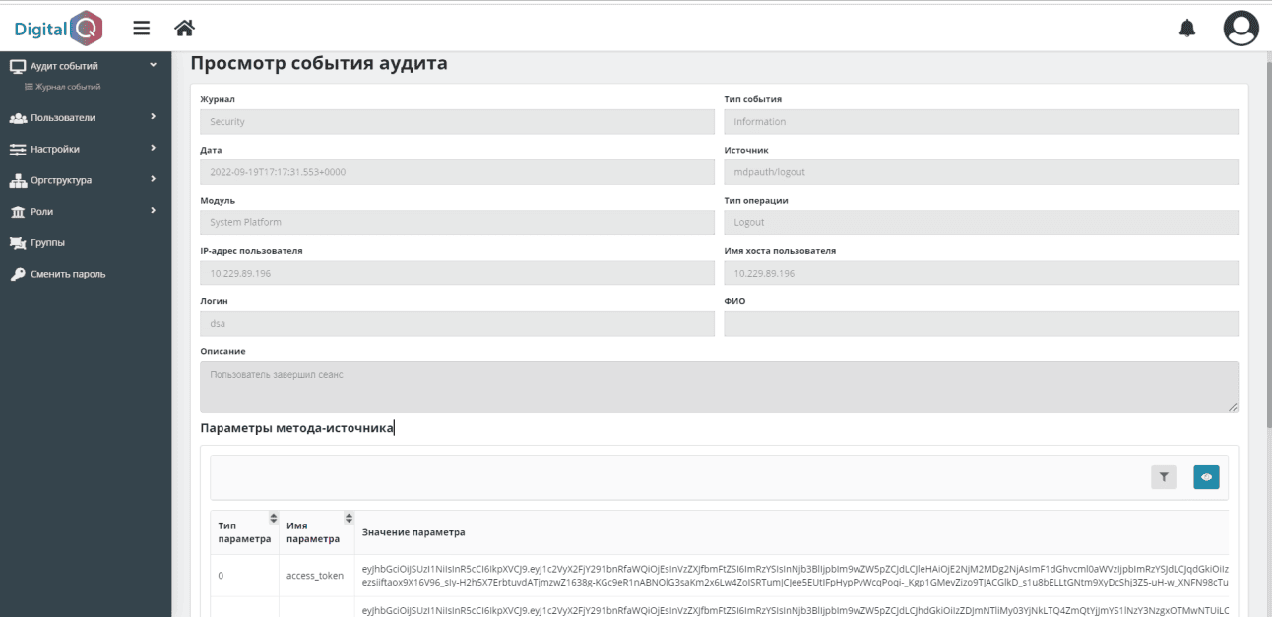Open the user profile avatar
Screen dimensions: 1272x617
coord(1241,28)
